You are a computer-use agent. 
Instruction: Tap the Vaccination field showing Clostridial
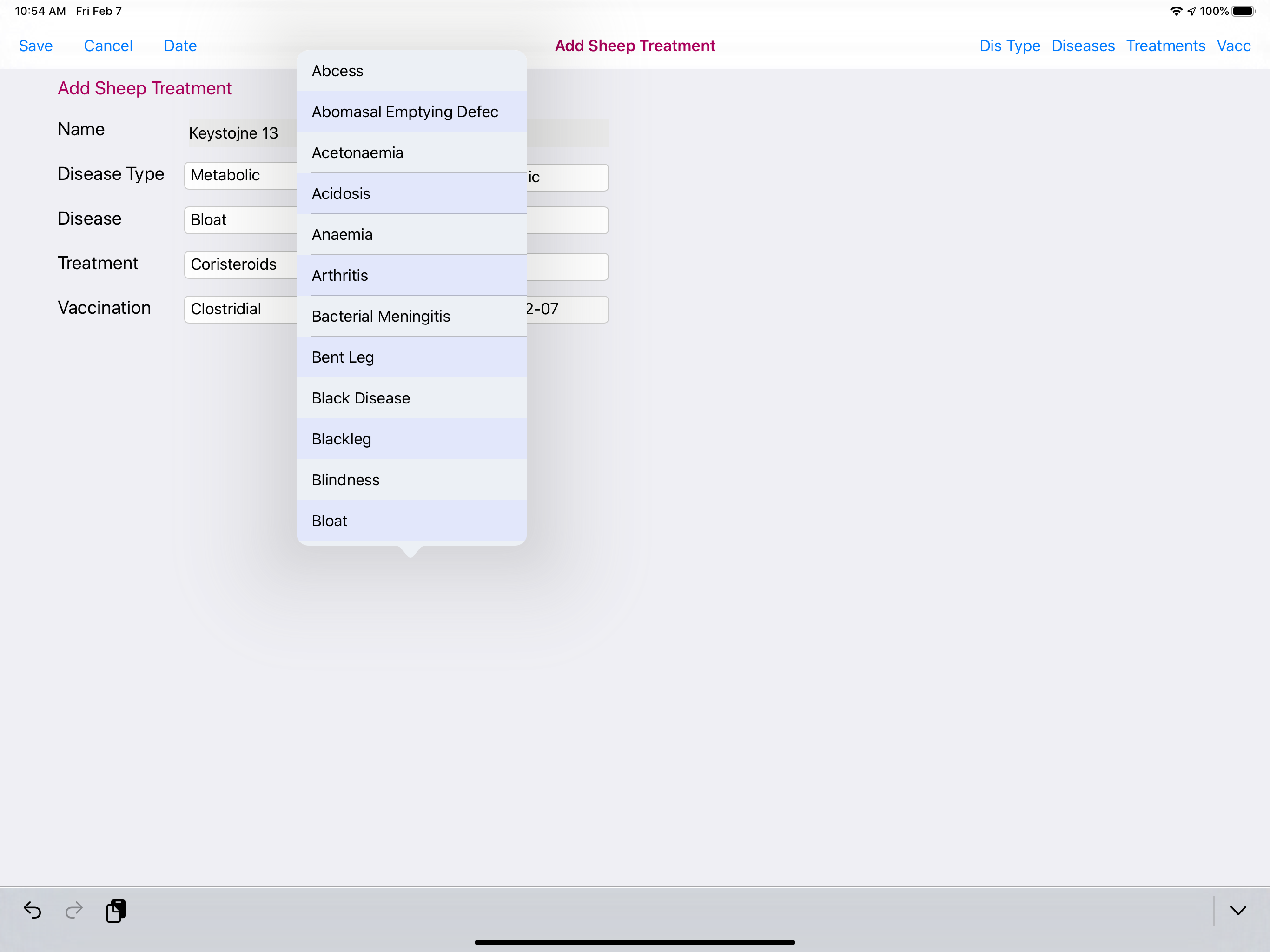[241, 310]
